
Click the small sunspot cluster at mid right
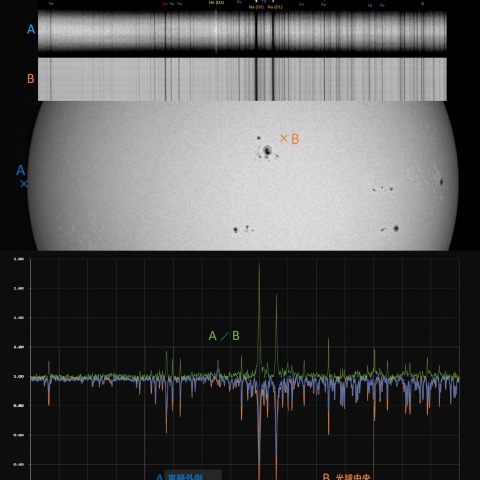point(383,189)
